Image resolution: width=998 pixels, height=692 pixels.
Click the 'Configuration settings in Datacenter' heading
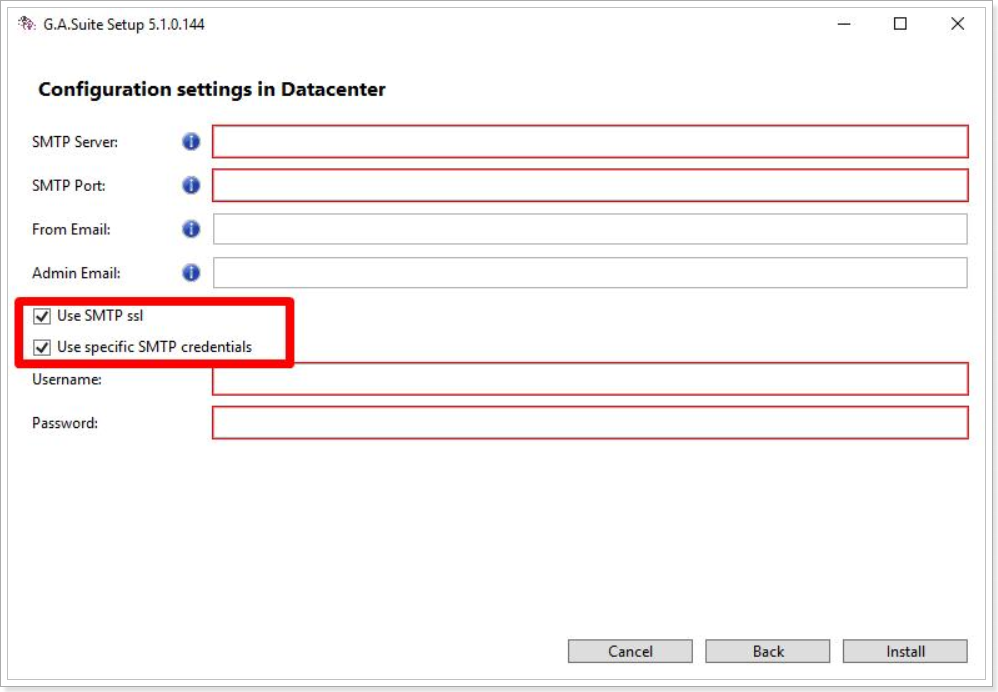click(x=212, y=89)
